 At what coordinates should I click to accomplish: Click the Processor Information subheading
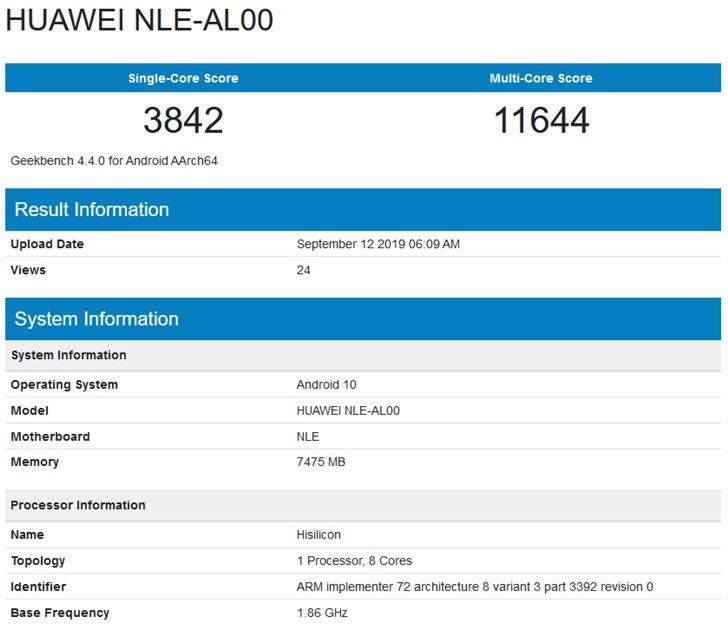(363, 505)
